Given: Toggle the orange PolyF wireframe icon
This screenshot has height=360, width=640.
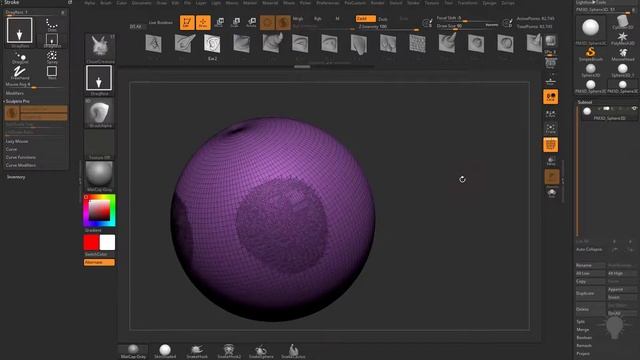Looking at the screenshot, I should [x=551, y=144].
